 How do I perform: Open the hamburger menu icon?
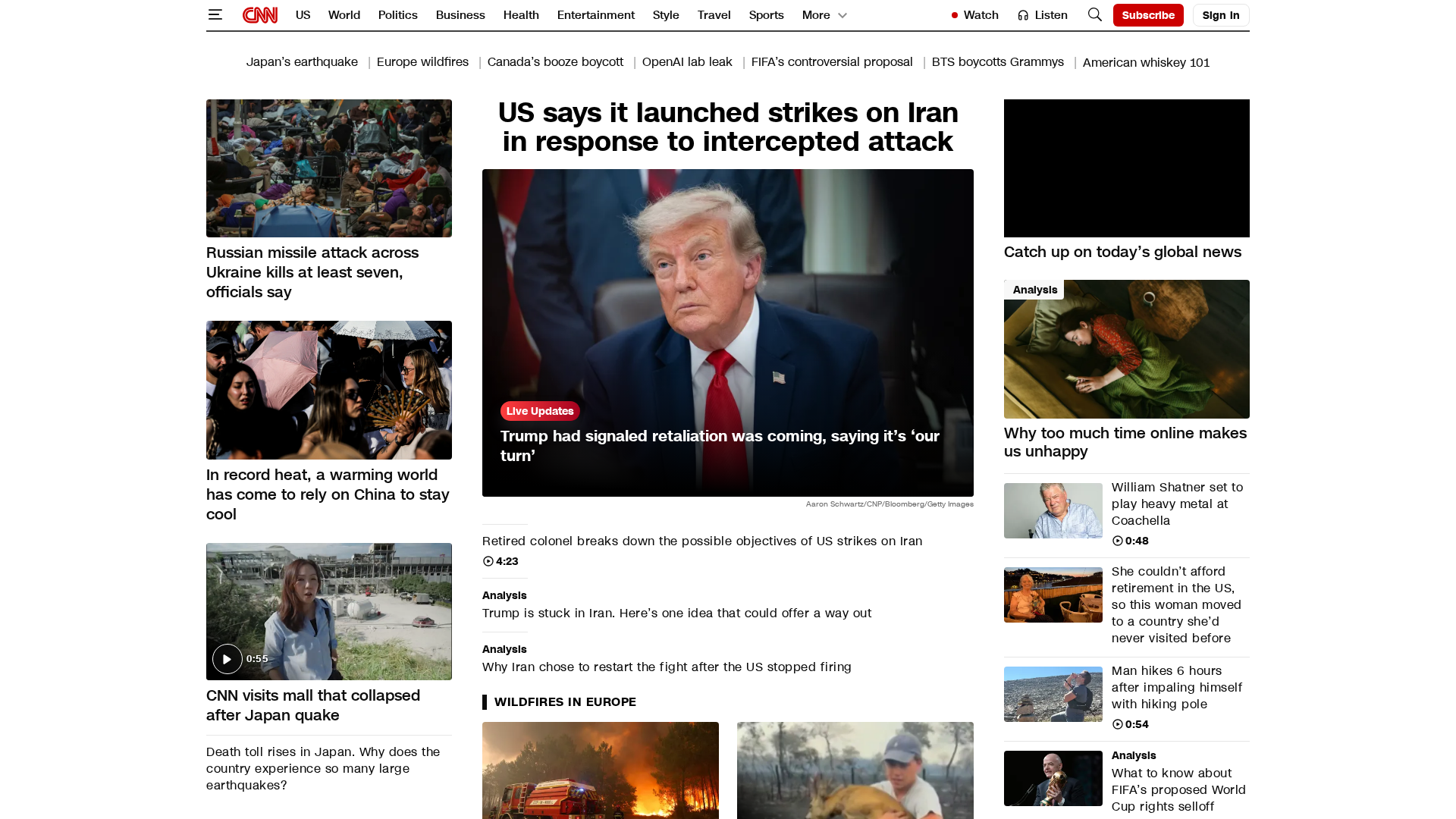click(215, 14)
